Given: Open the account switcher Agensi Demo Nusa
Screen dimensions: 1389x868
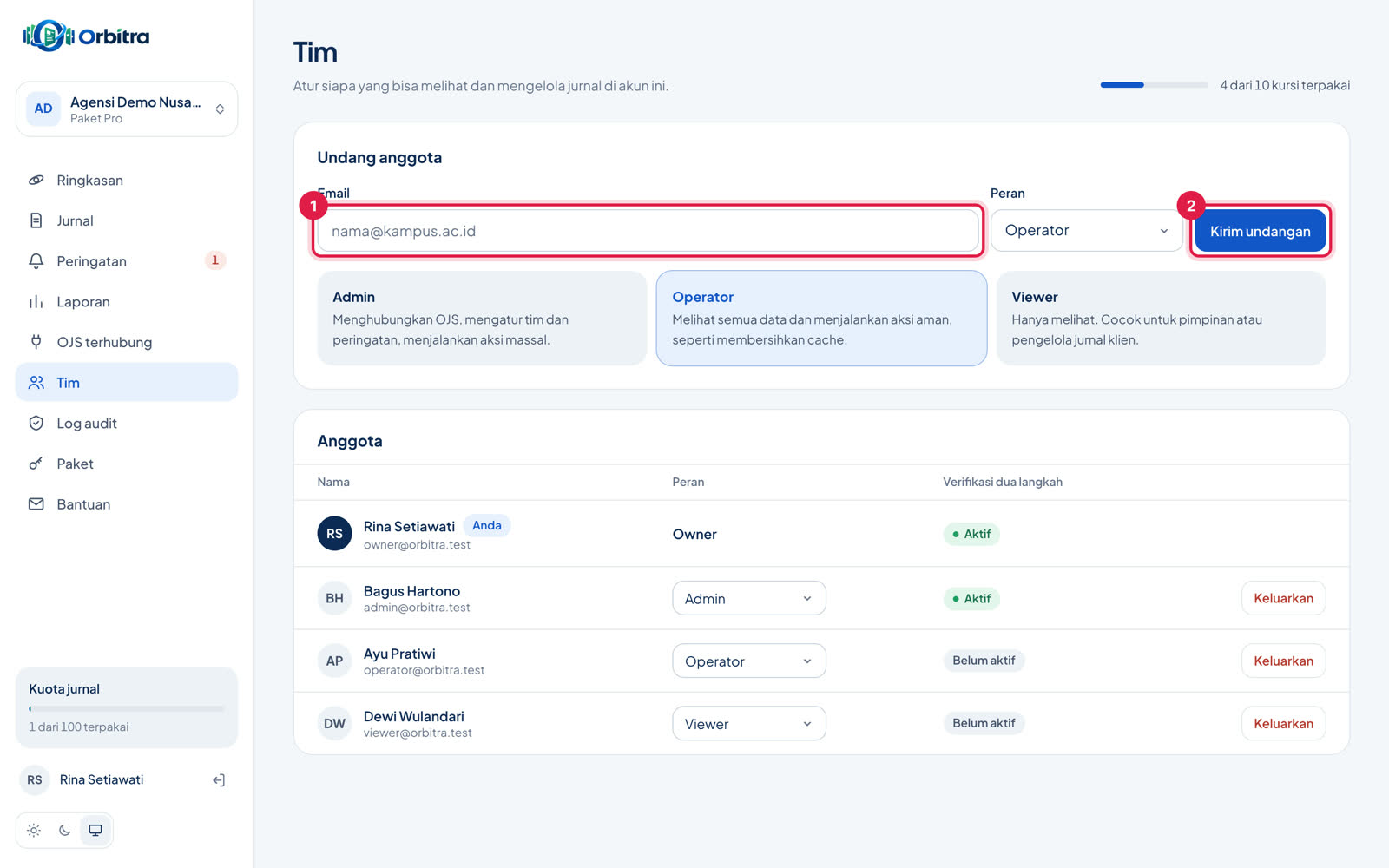Looking at the screenshot, I should (127, 108).
